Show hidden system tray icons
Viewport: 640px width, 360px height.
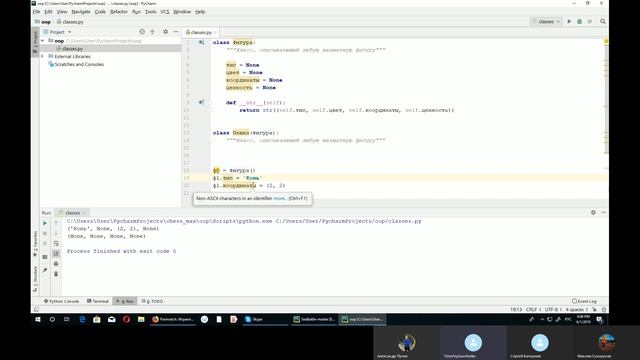coord(542,320)
